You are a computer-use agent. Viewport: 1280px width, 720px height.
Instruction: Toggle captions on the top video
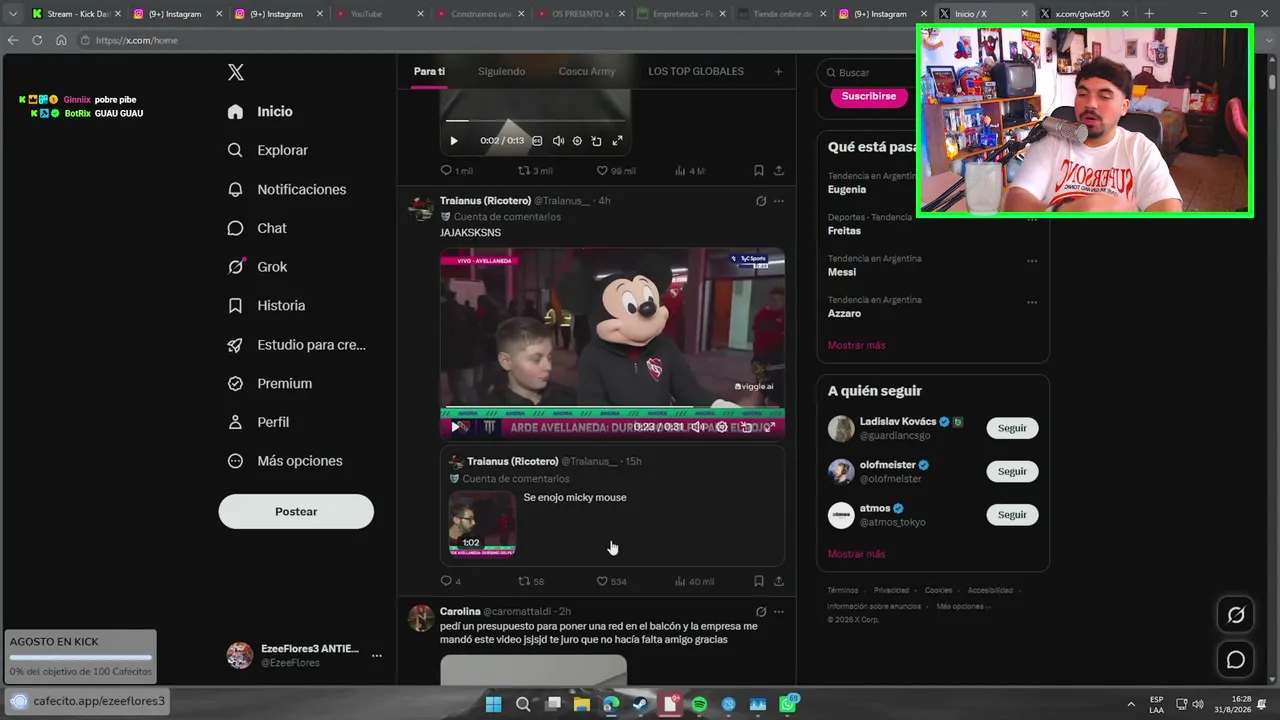(x=537, y=141)
